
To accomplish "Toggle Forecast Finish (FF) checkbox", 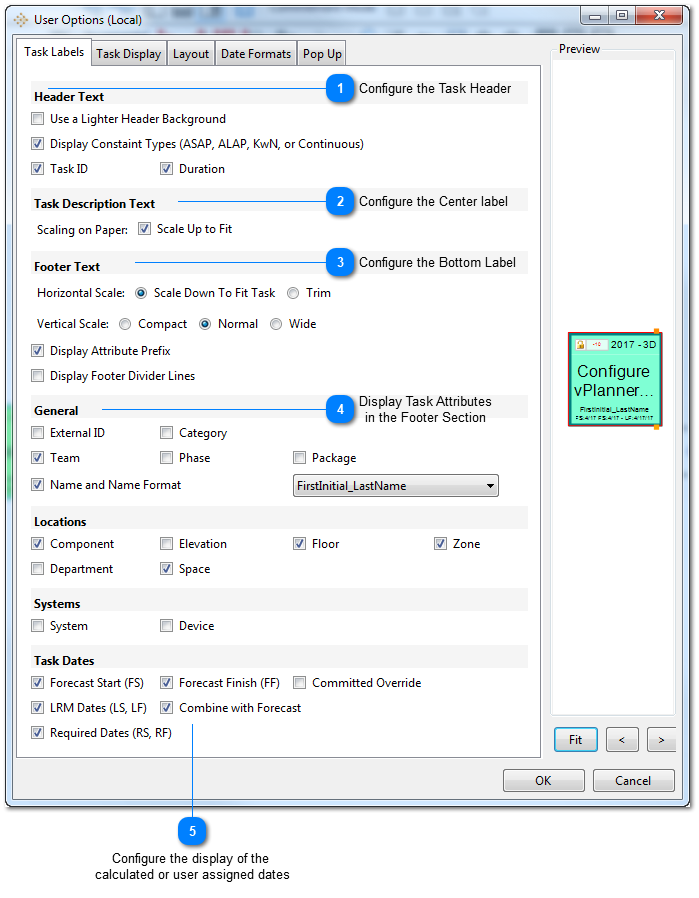I will (x=167, y=683).
